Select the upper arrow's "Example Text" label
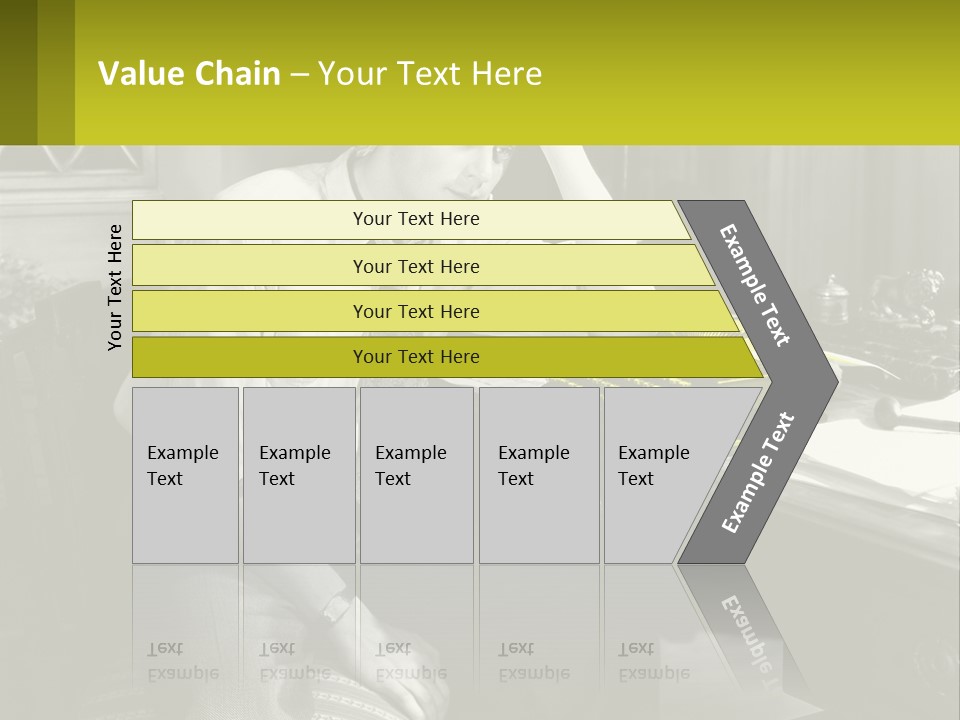This screenshot has width=960, height=720. (756, 286)
